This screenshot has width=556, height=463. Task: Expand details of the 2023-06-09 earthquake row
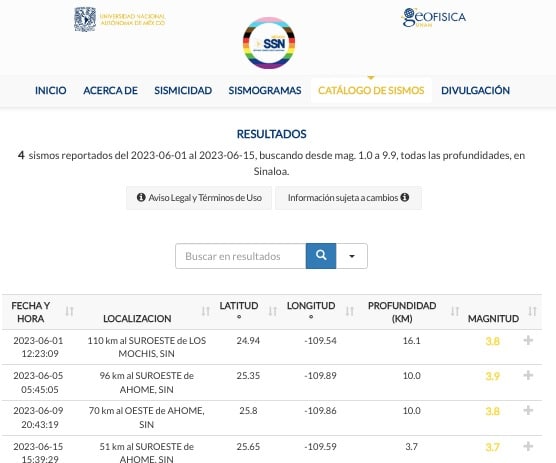click(x=528, y=410)
